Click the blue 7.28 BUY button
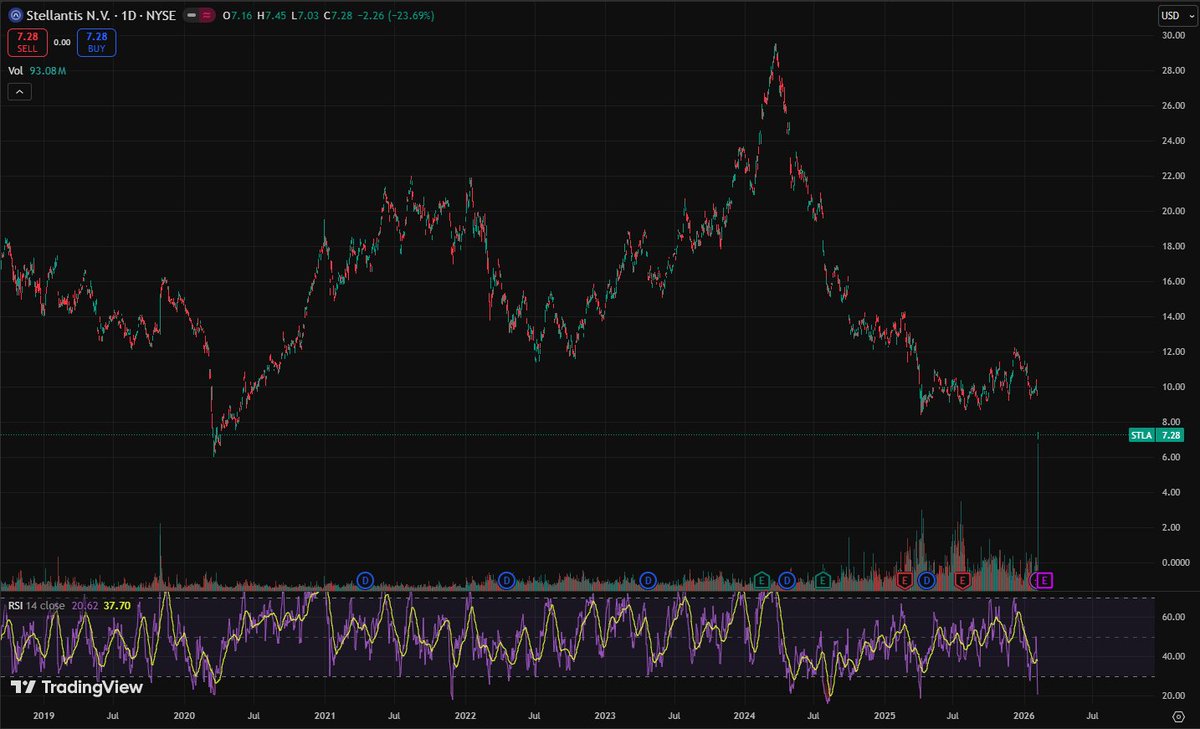Image resolution: width=1200 pixels, height=729 pixels. (x=99, y=42)
